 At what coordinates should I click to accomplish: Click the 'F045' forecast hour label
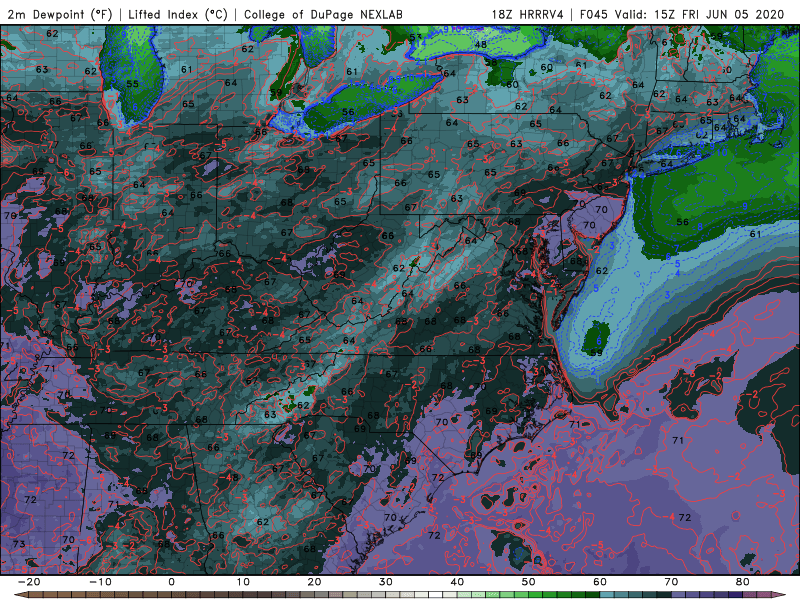coord(594,14)
